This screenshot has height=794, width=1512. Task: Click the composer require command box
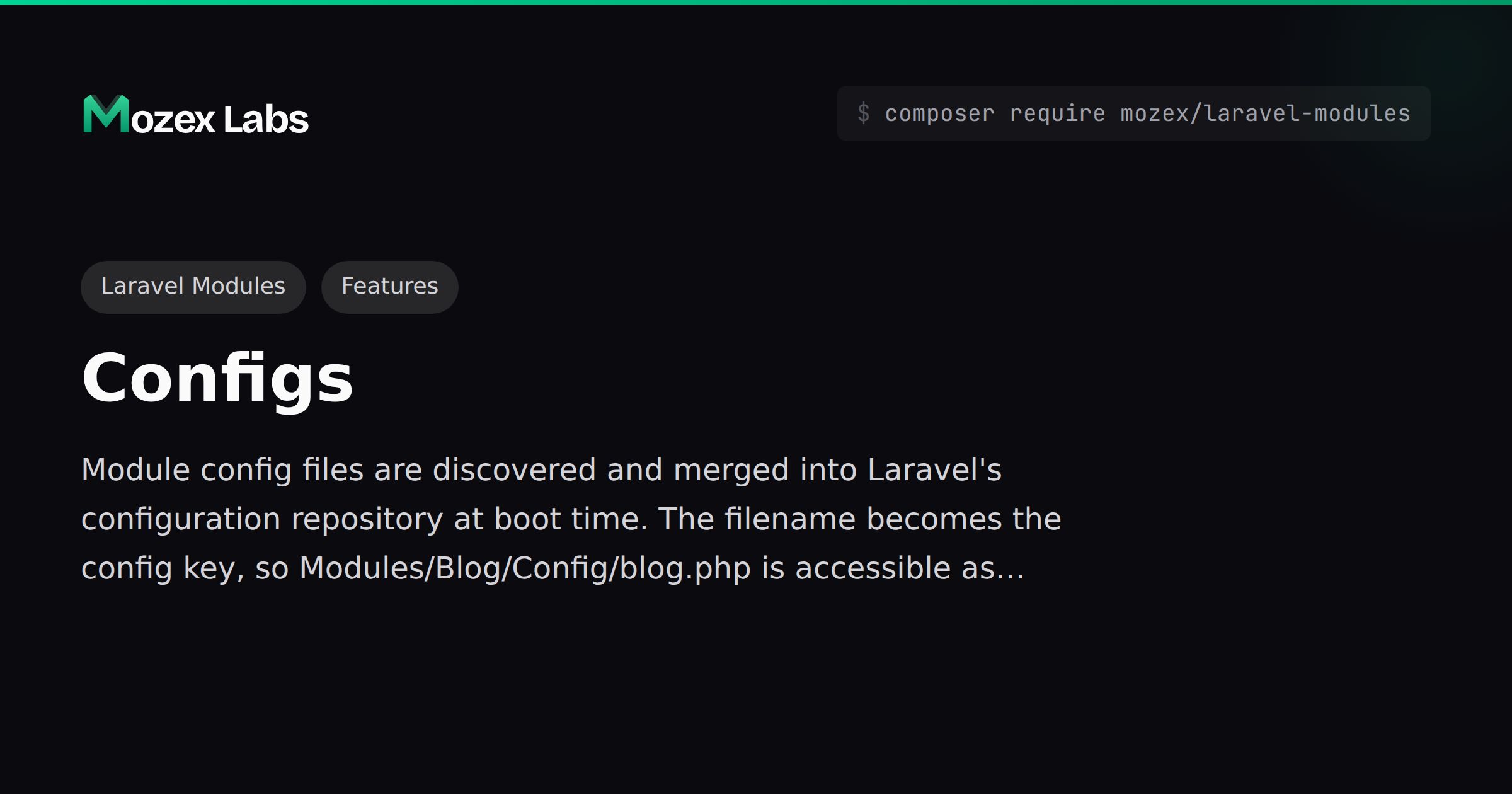[1133, 113]
